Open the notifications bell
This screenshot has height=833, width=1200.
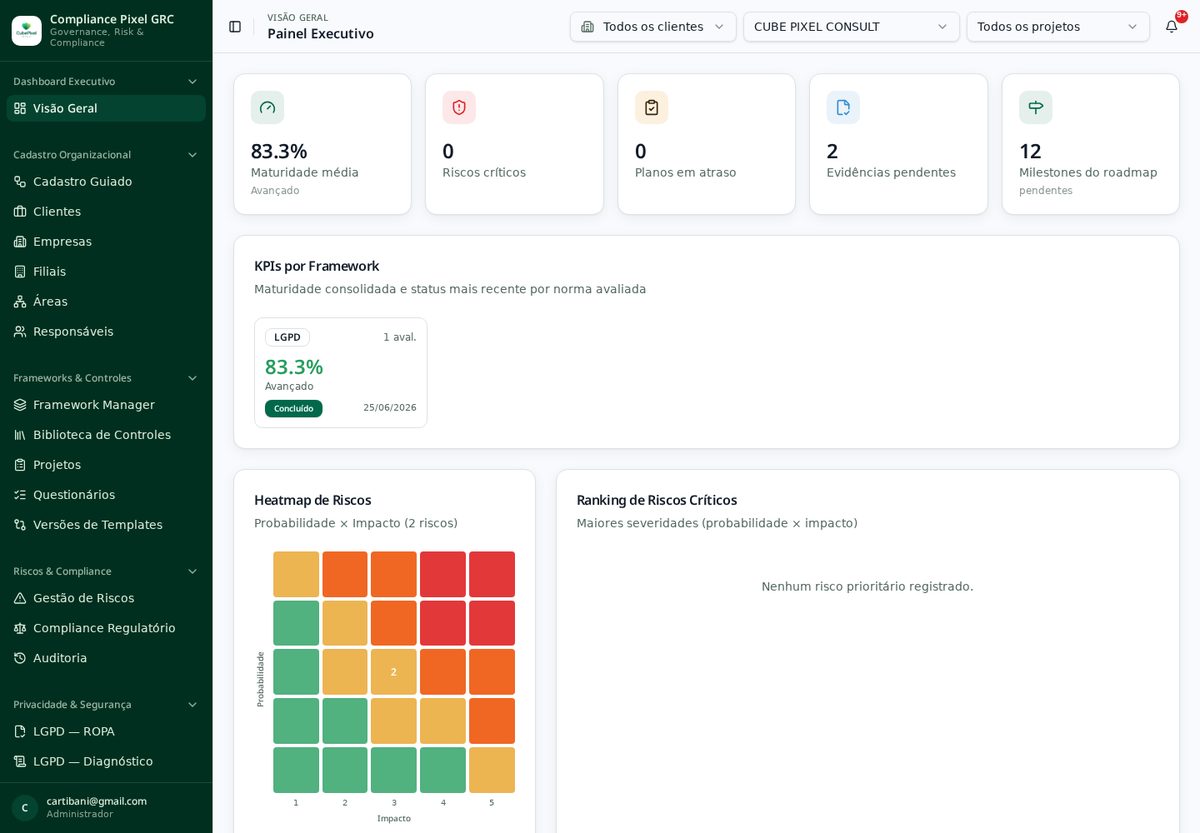tap(1171, 27)
